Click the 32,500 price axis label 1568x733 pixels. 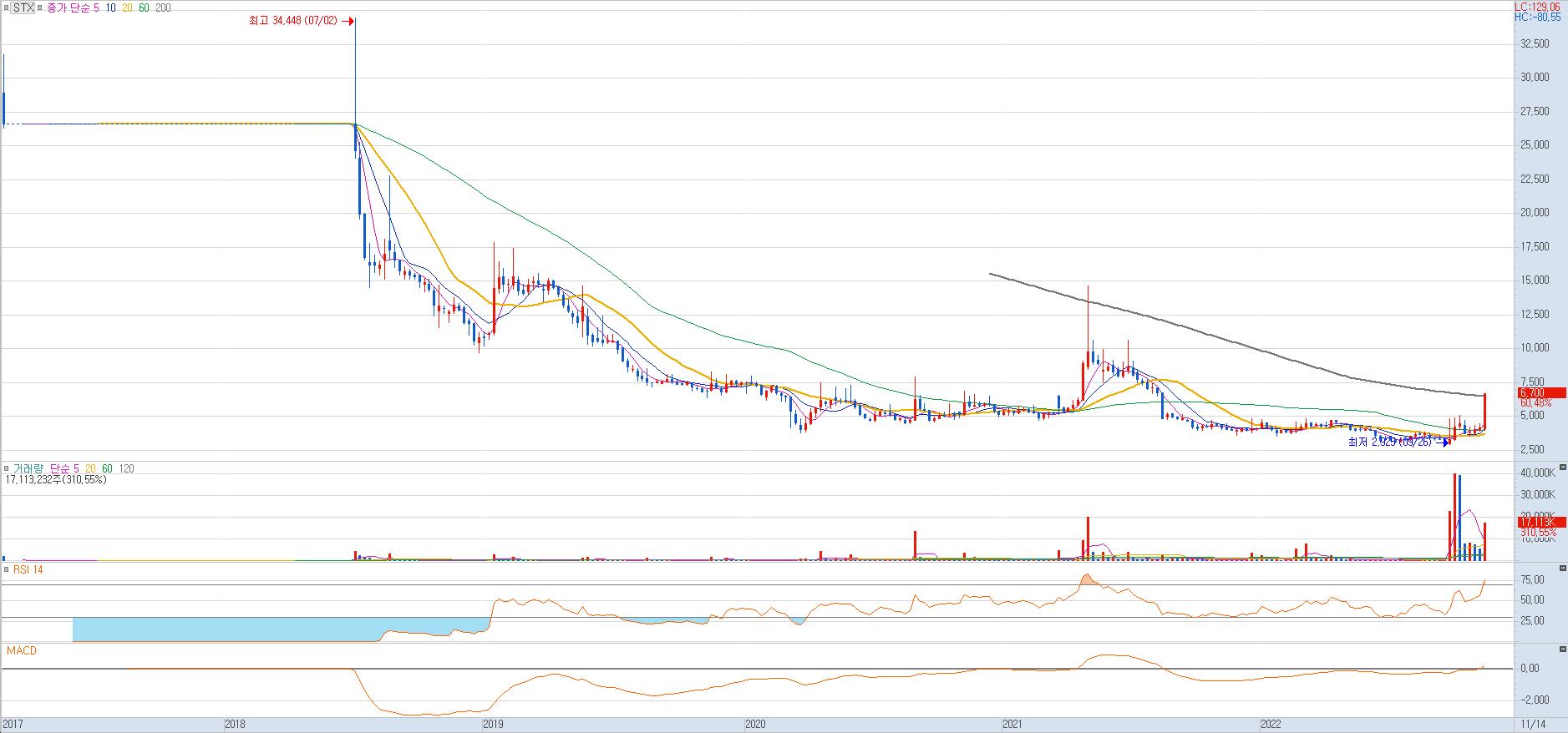1535,43
